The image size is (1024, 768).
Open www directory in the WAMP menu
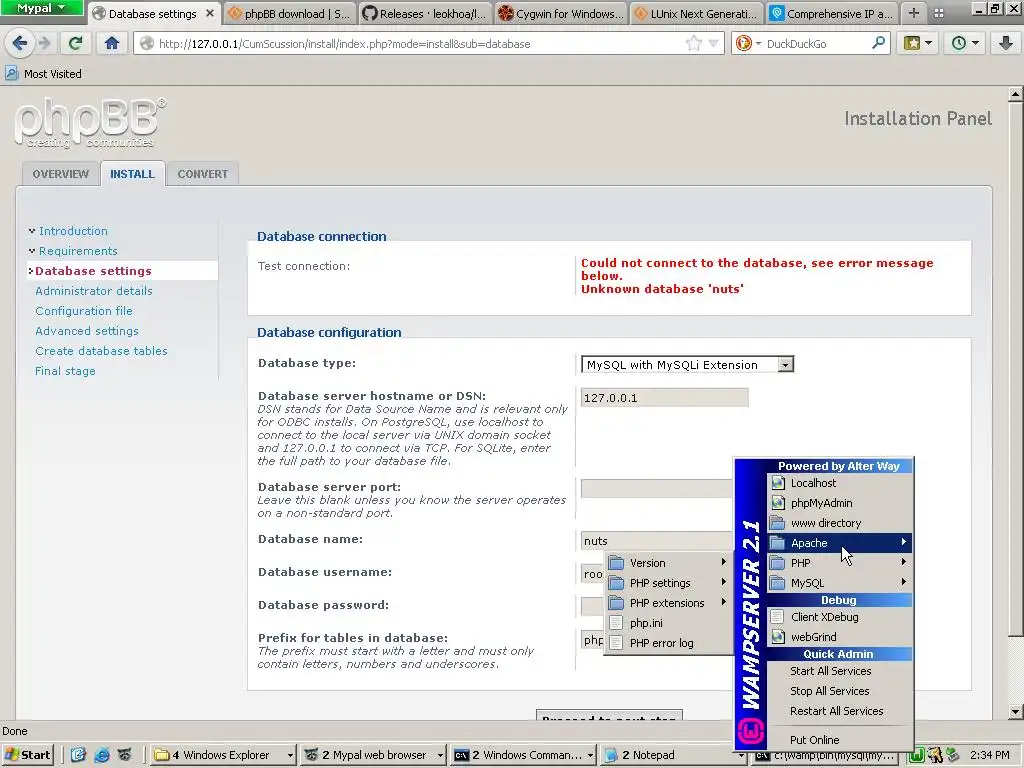[x=839, y=523]
